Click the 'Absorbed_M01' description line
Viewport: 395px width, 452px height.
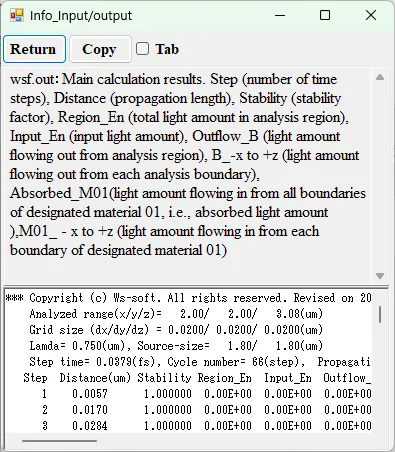tap(188, 193)
